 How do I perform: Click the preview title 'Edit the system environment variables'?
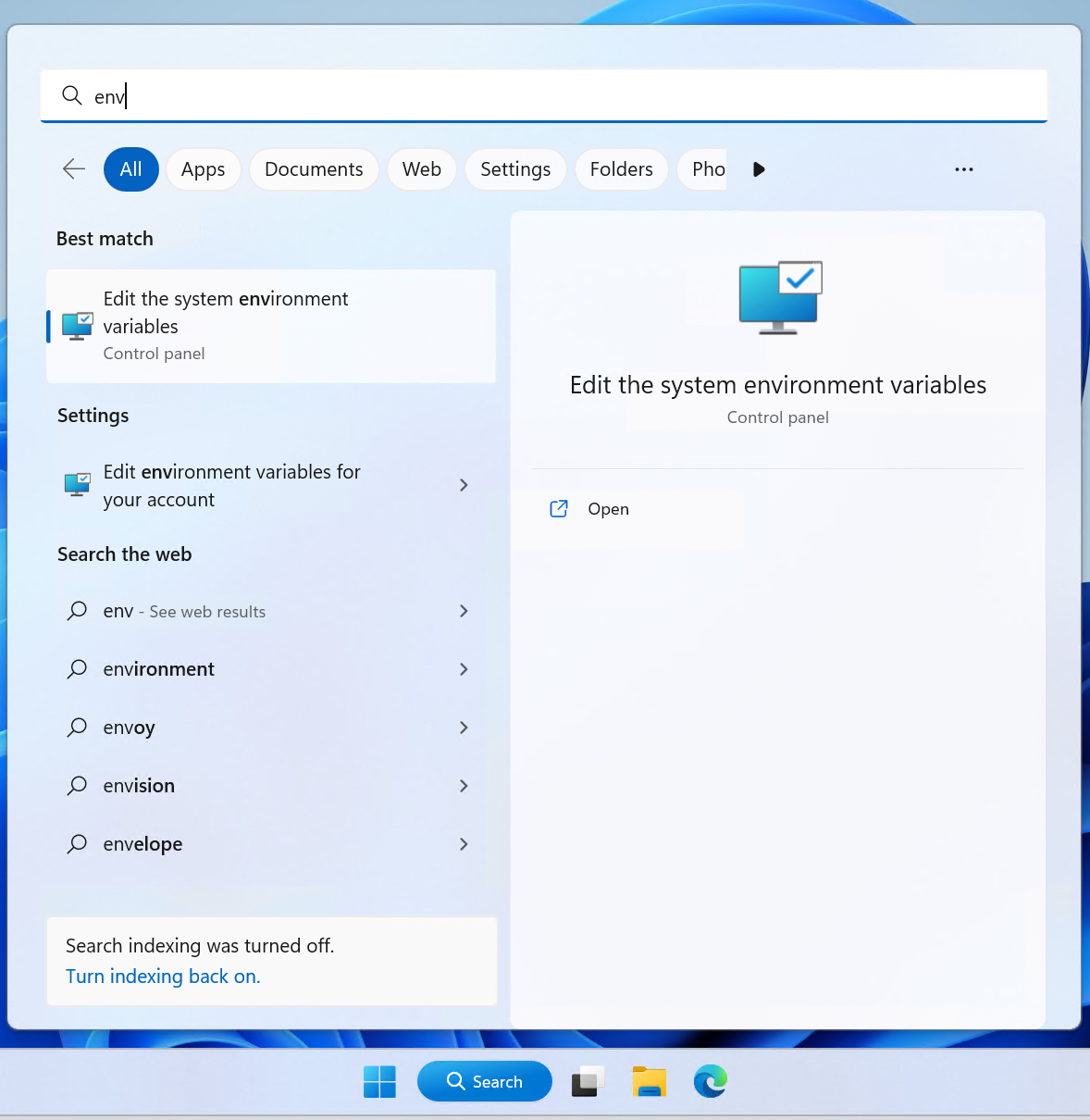[778, 385]
